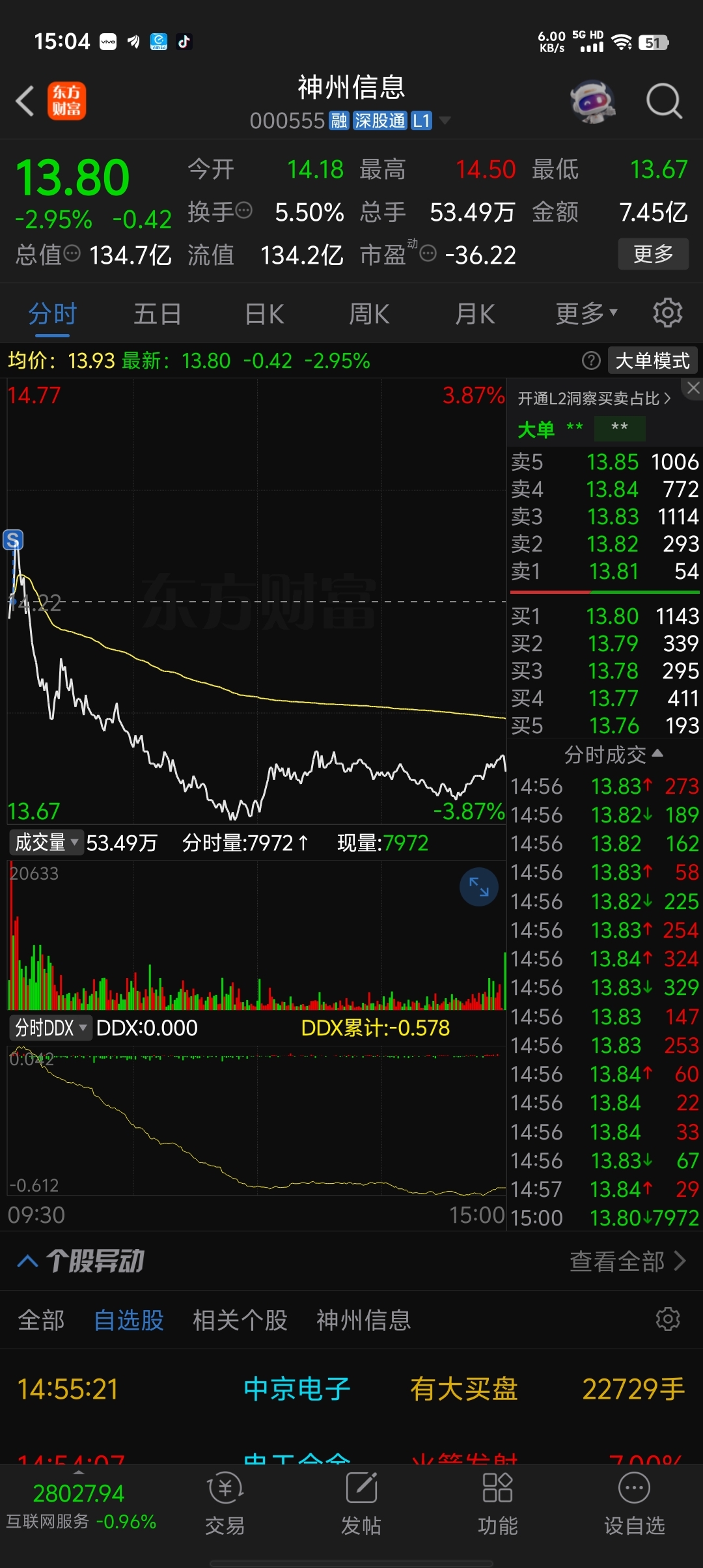703x1568 pixels.
Task: Close the L2 promotion panel
Action: pyautogui.click(x=693, y=388)
